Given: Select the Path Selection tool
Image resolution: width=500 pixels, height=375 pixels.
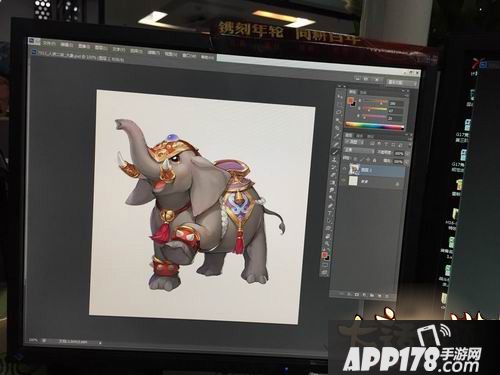Looking at the screenshot, I should [329, 220].
